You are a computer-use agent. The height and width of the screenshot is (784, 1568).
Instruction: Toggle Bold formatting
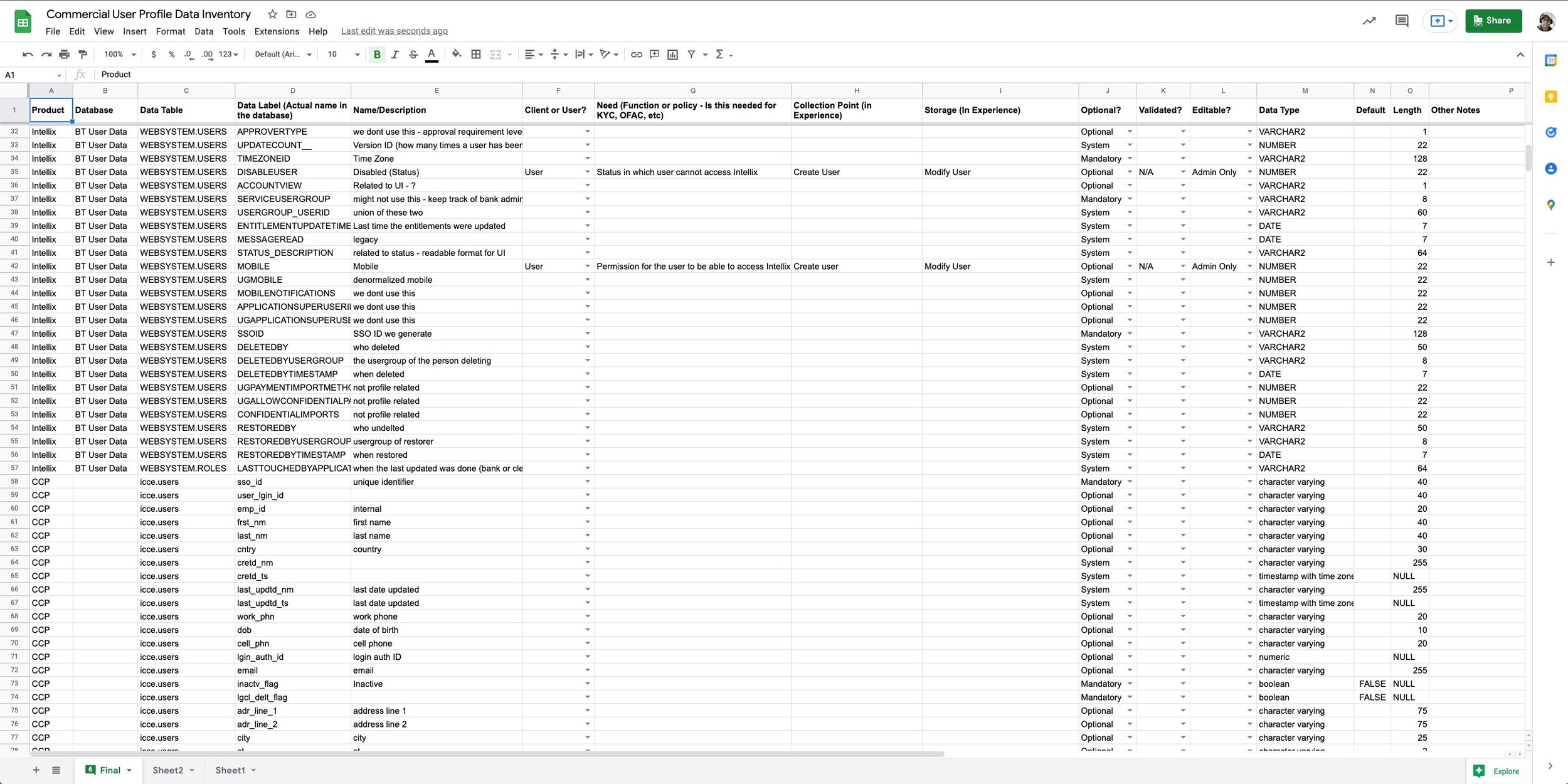point(377,55)
